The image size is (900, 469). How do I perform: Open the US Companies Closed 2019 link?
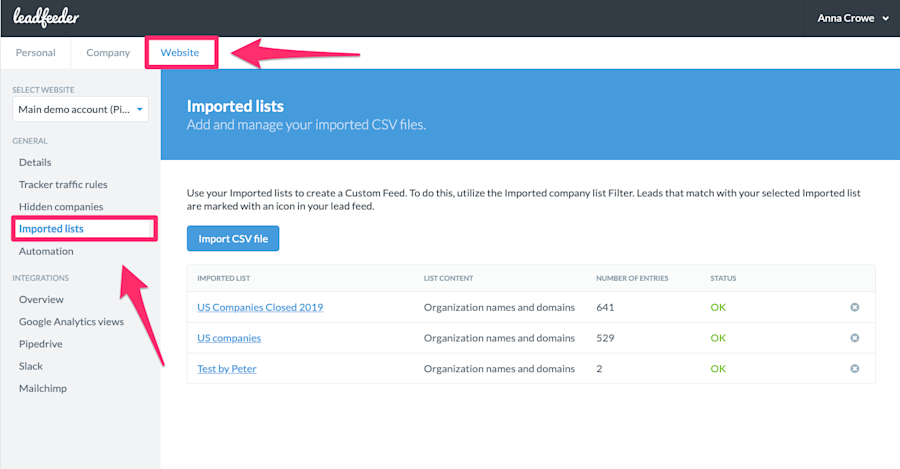tap(260, 307)
